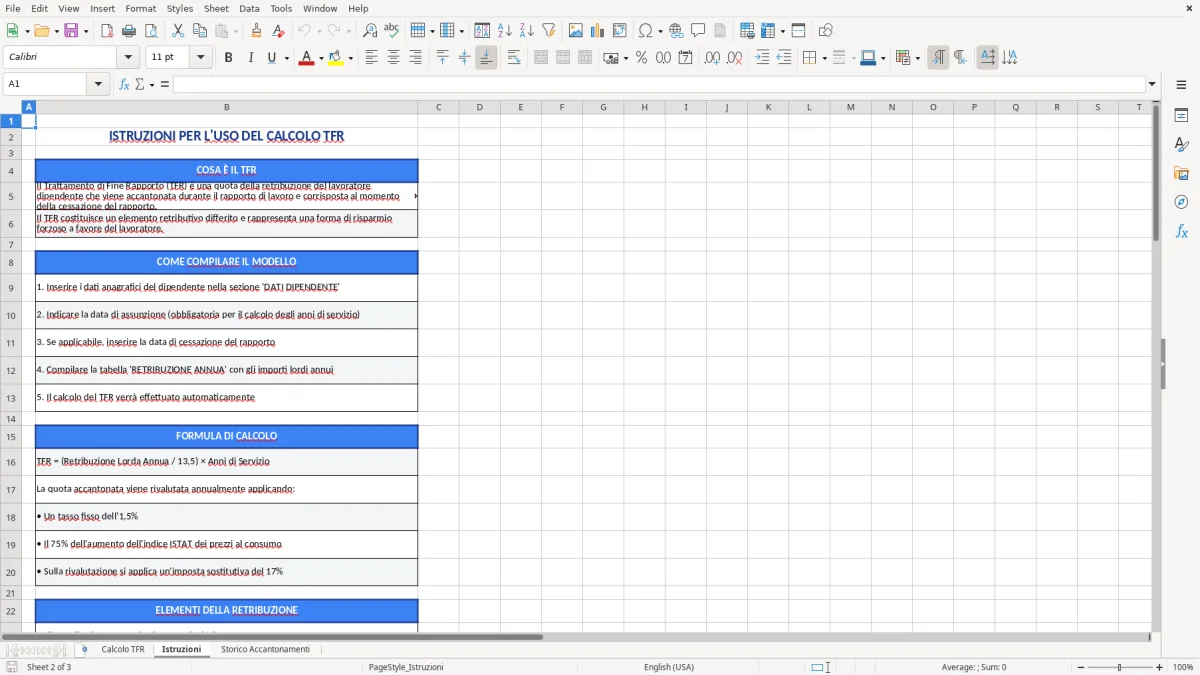Click the Increase Indent icon
The image size is (1200, 675).
click(x=762, y=58)
